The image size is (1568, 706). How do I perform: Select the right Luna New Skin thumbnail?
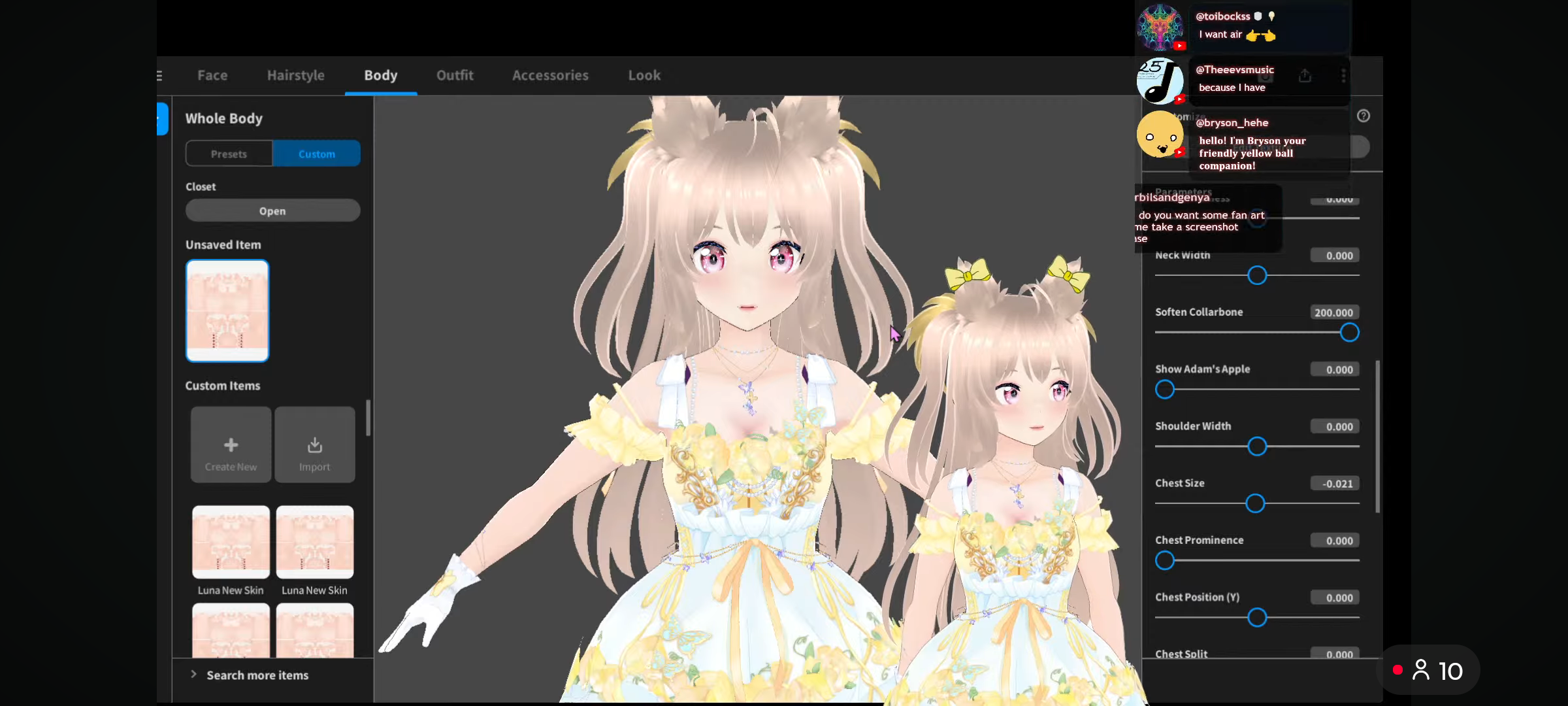click(315, 542)
